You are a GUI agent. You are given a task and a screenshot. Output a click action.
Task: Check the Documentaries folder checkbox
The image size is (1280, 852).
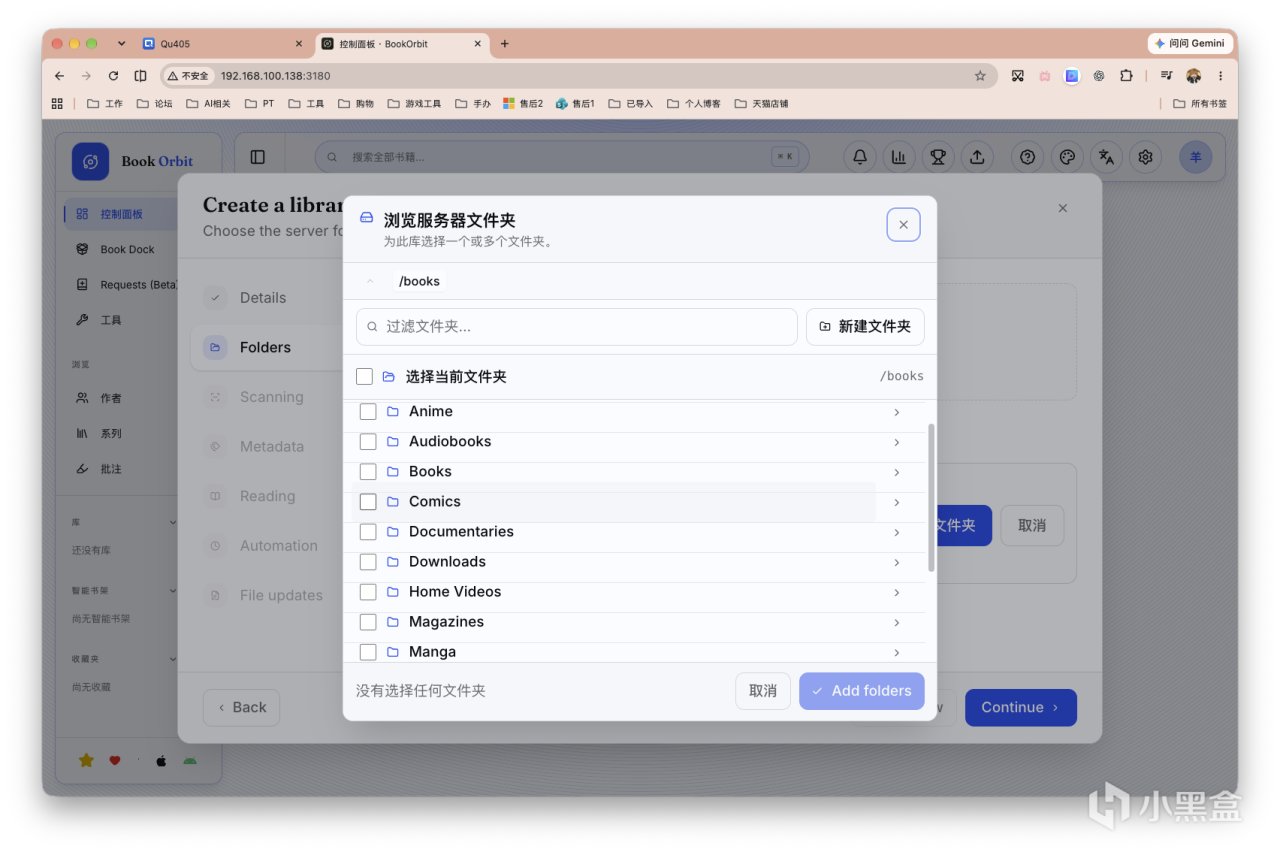pos(368,532)
